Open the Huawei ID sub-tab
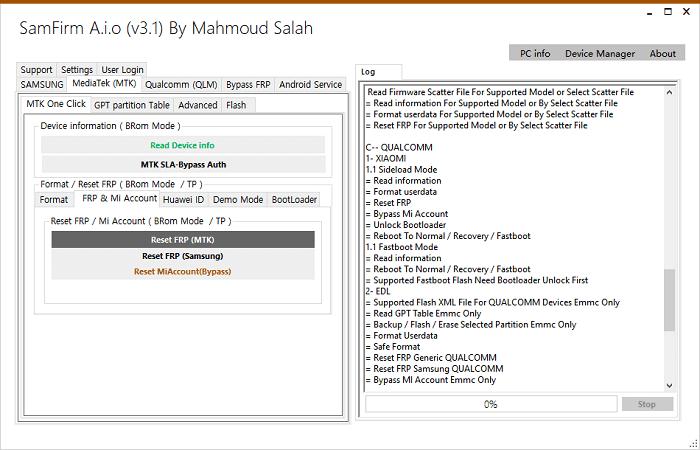Image resolution: width=700 pixels, height=450 pixels. (183, 200)
